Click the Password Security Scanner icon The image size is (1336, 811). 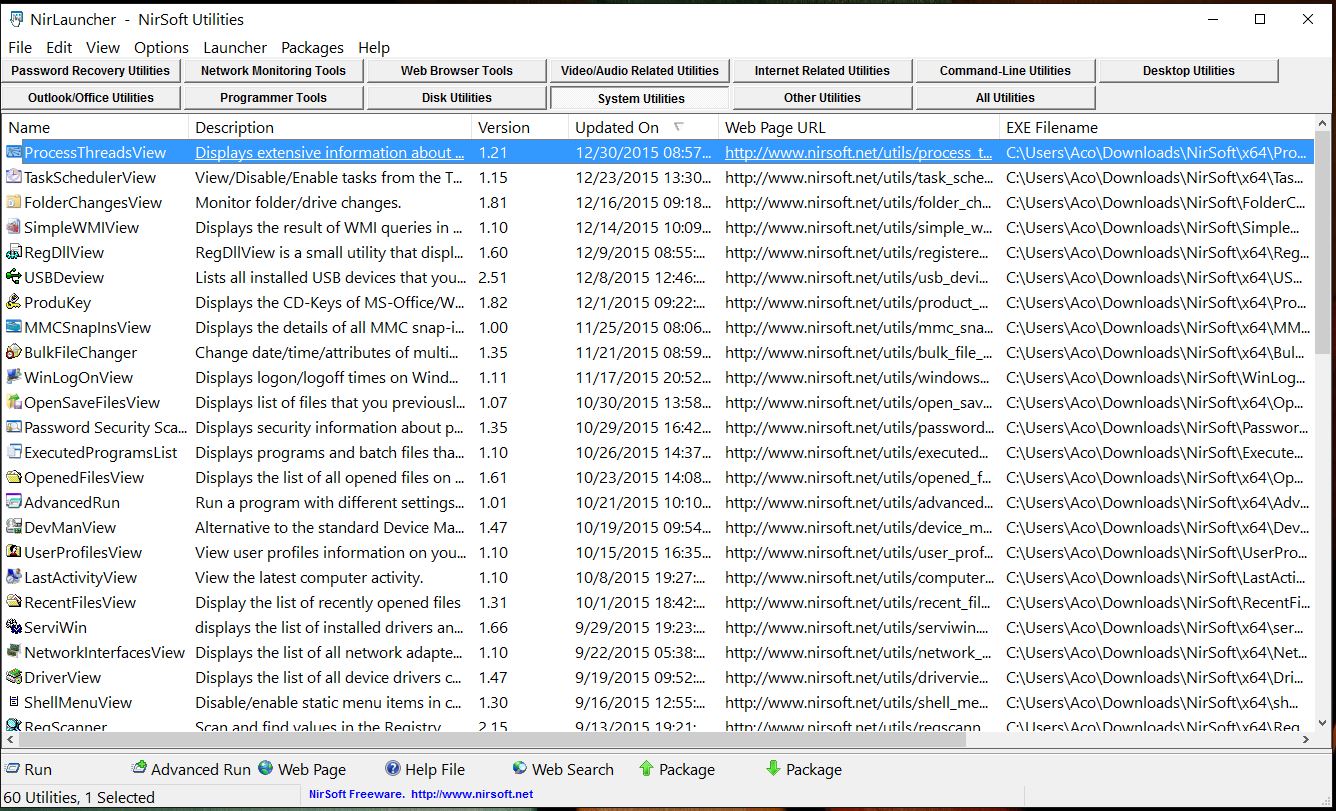(14, 427)
